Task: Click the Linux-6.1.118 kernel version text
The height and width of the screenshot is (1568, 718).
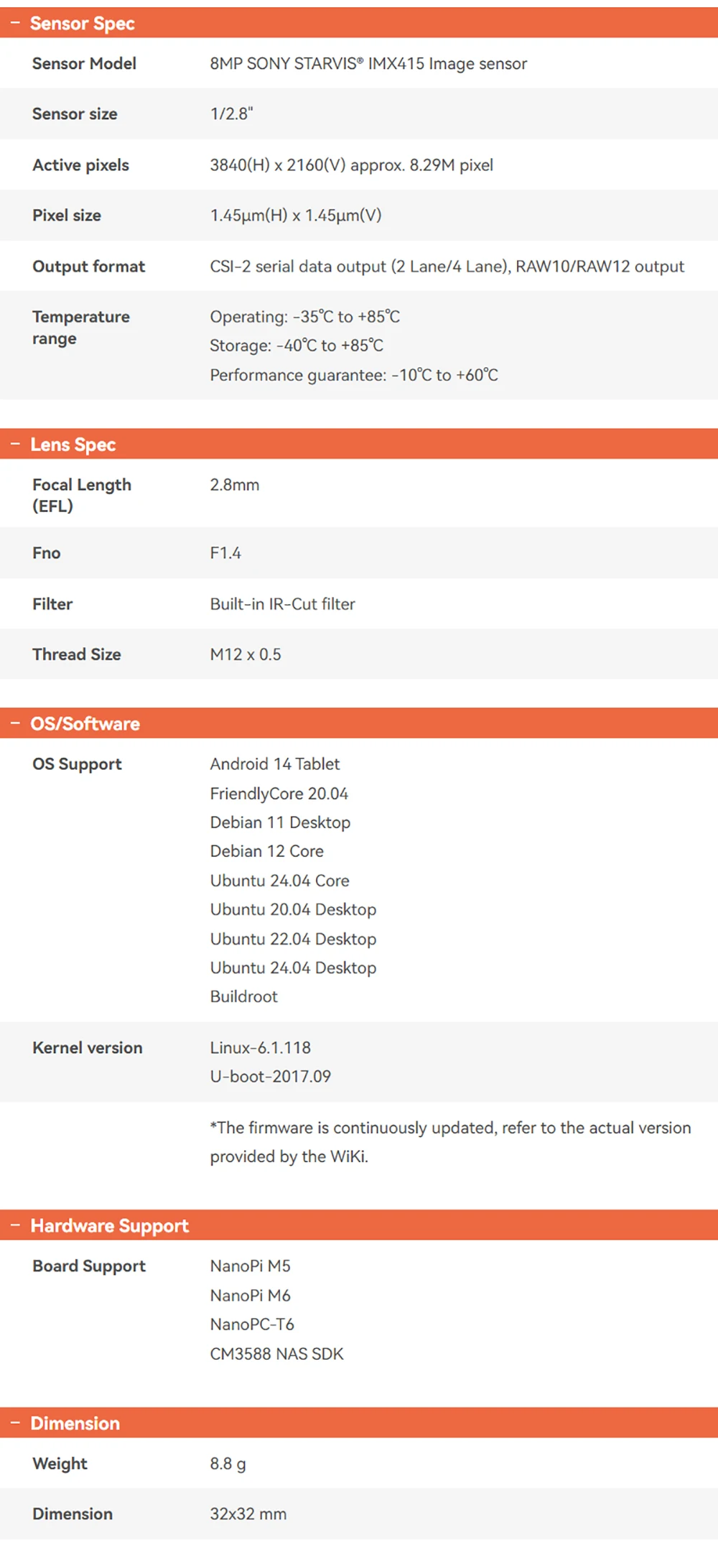Action: pos(260,1047)
